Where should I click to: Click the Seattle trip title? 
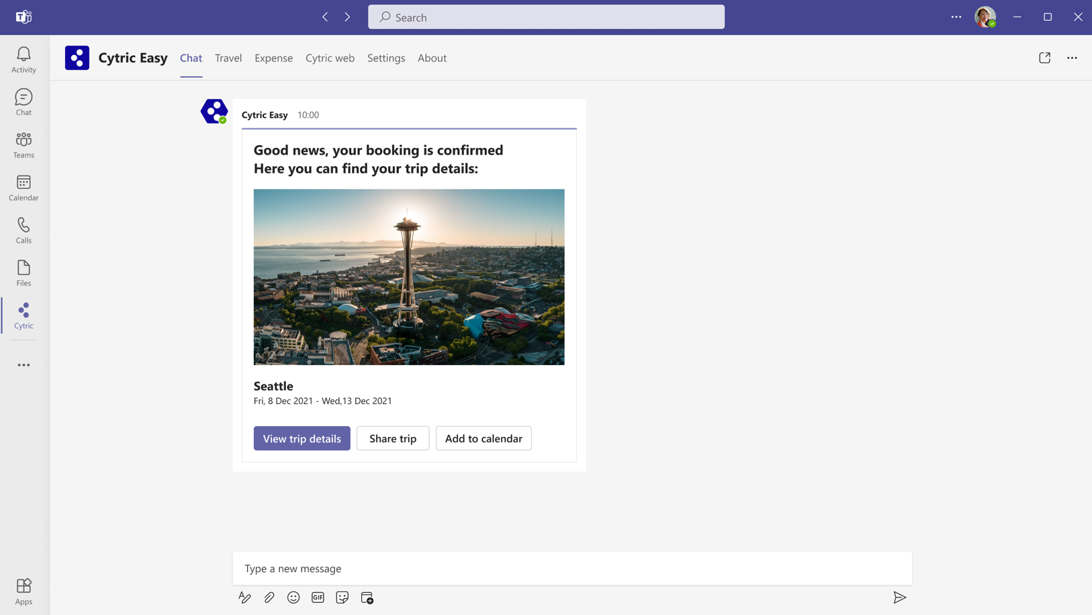coord(273,386)
